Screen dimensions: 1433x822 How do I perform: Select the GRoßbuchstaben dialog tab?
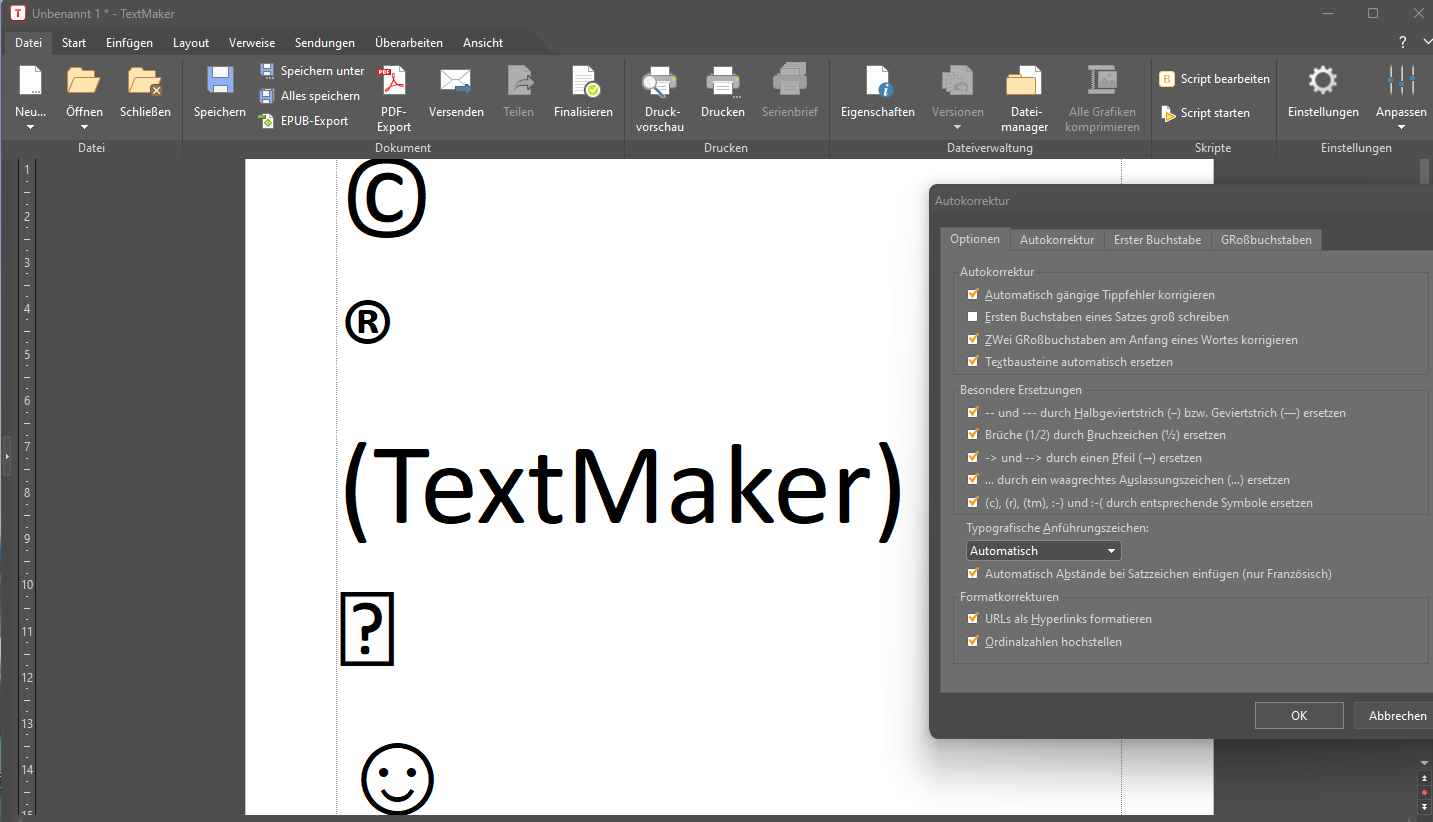(x=1266, y=240)
